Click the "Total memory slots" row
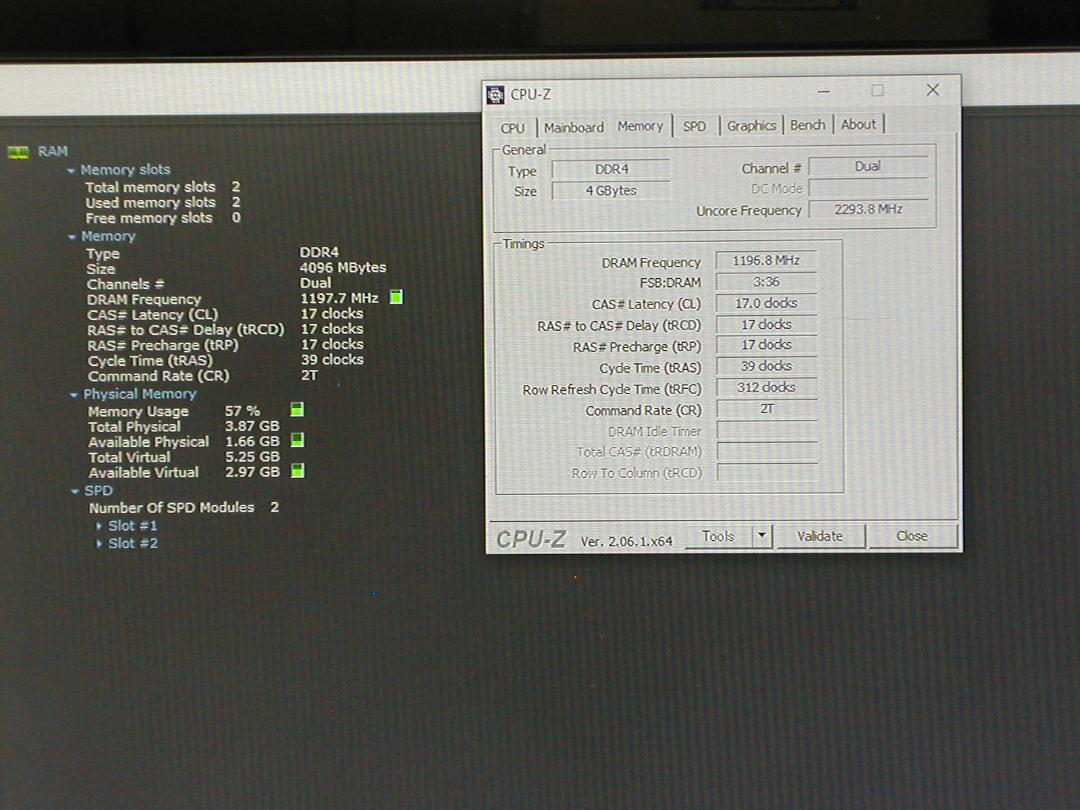Image resolution: width=1080 pixels, height=810 pixels. click(x=163, y=187)
